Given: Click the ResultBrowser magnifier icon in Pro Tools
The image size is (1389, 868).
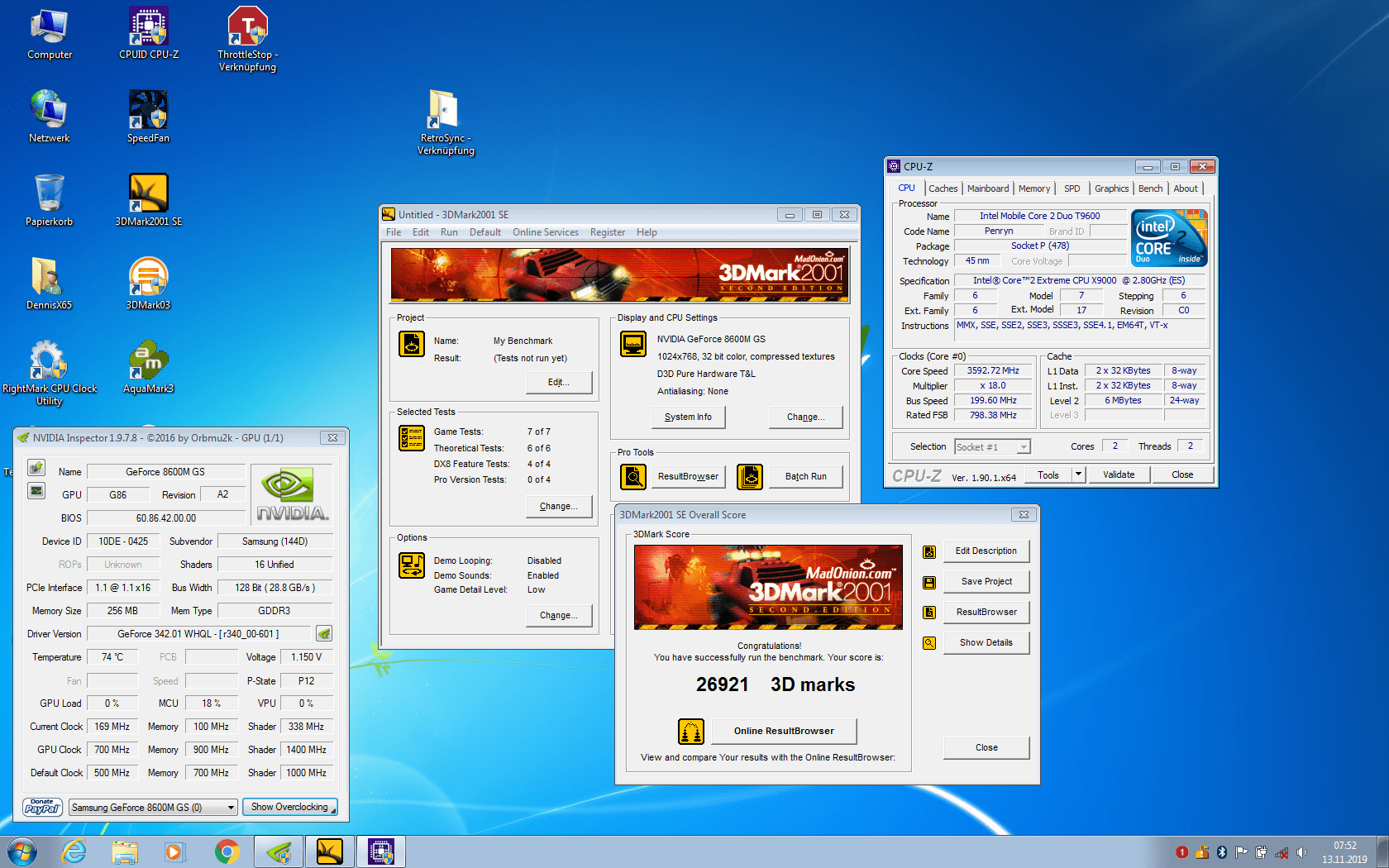Looking at the screenshot, I should click(633, 477).
